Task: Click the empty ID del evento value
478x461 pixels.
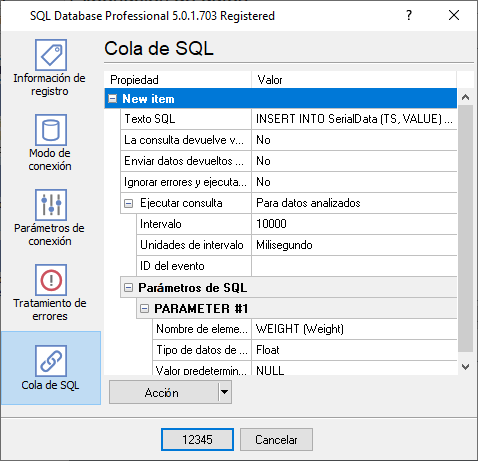Action: click(354, 266)
